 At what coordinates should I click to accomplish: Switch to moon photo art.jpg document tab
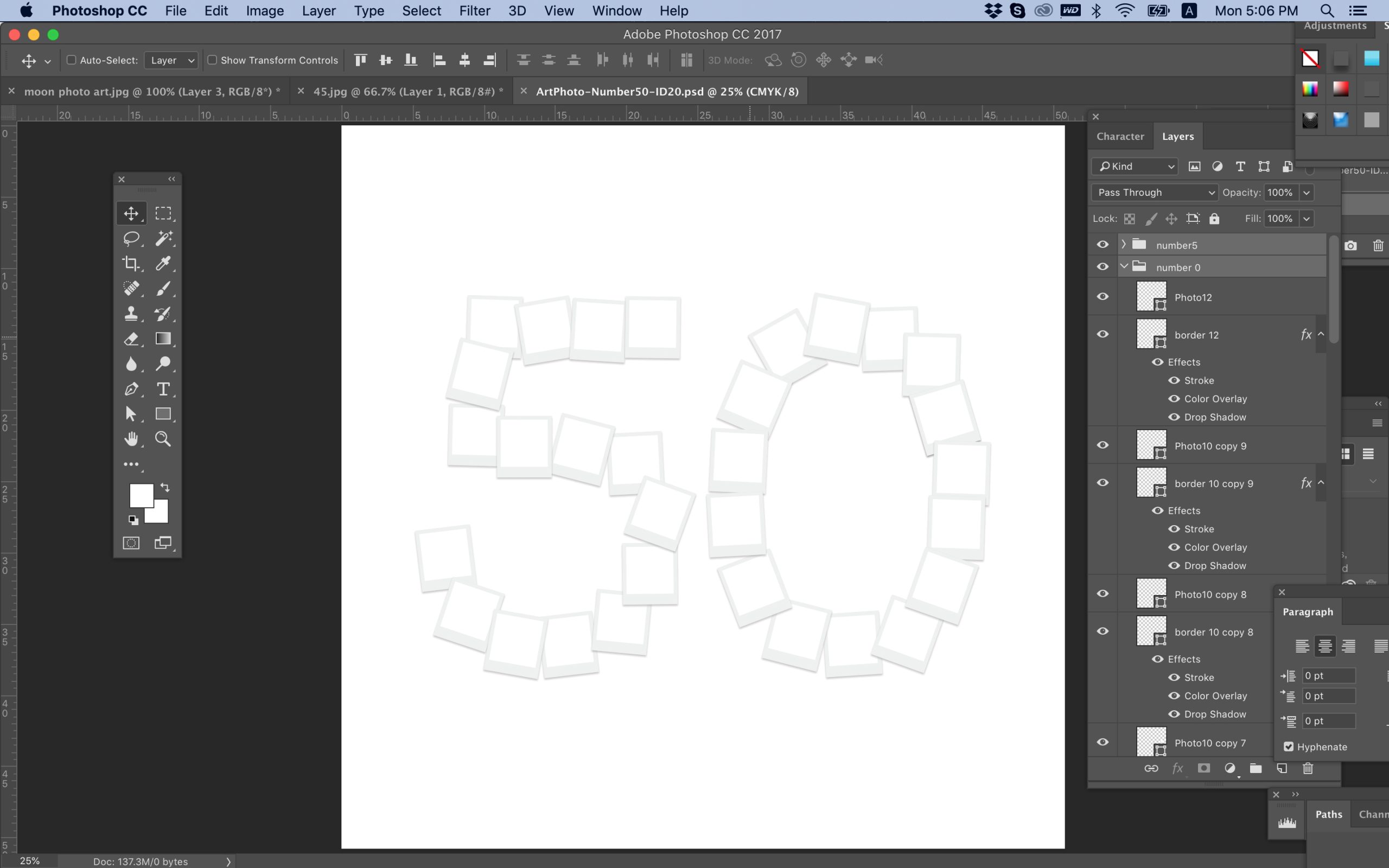(151, 91)
